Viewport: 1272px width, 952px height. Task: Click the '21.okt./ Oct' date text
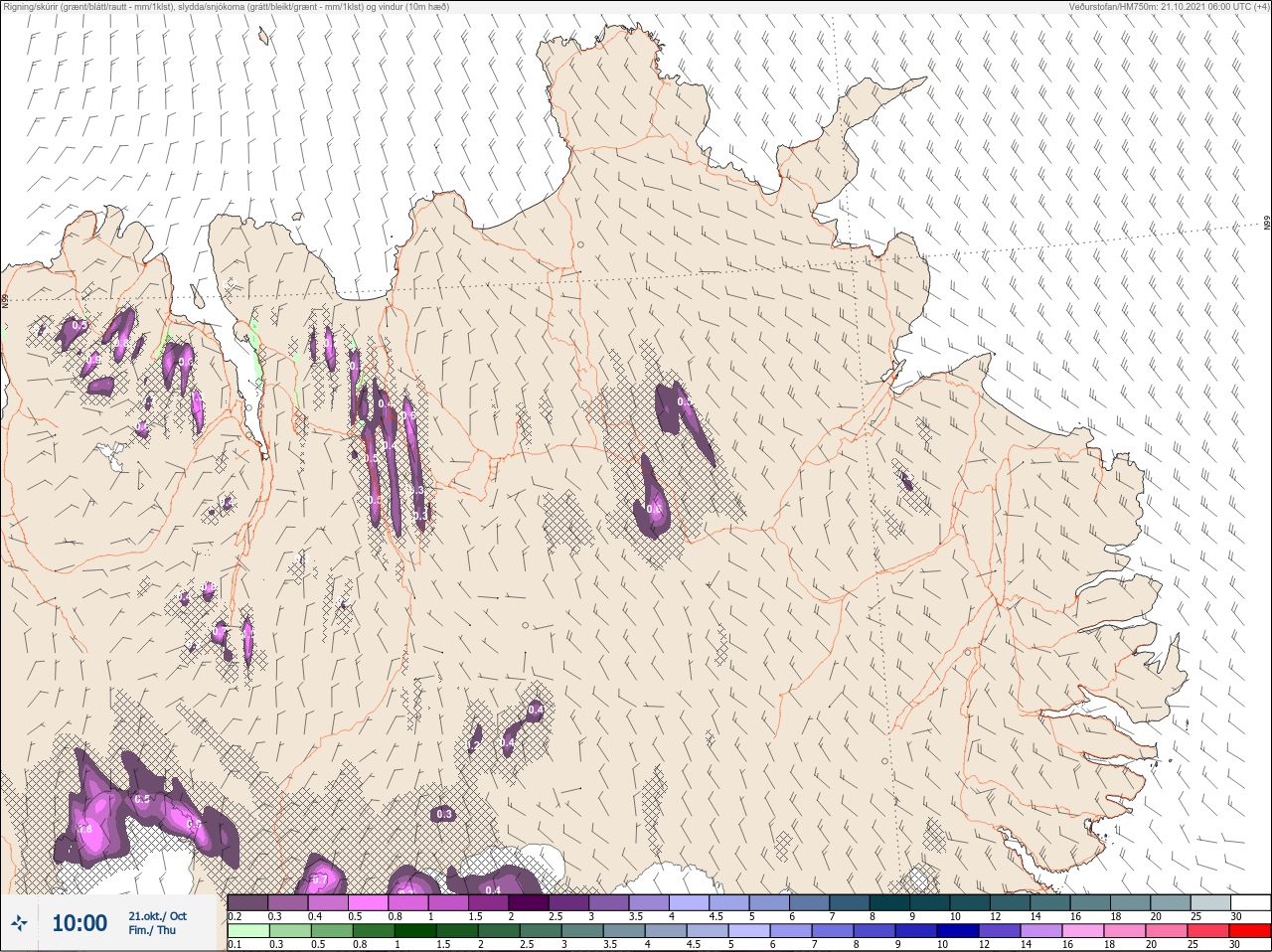click(157, 915)
